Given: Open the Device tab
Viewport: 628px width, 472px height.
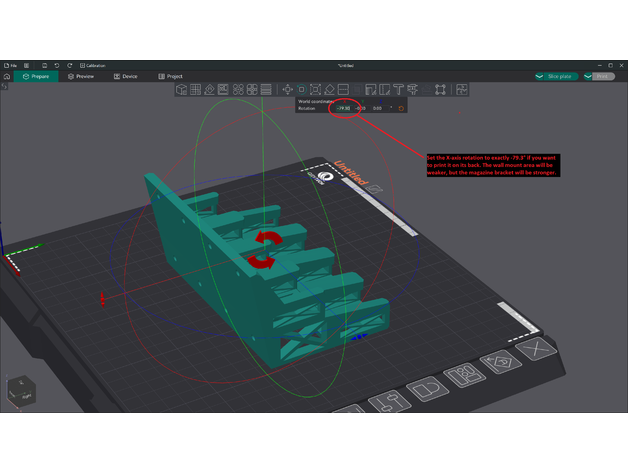Looking at the screenshot, I should tap(126, 76).
